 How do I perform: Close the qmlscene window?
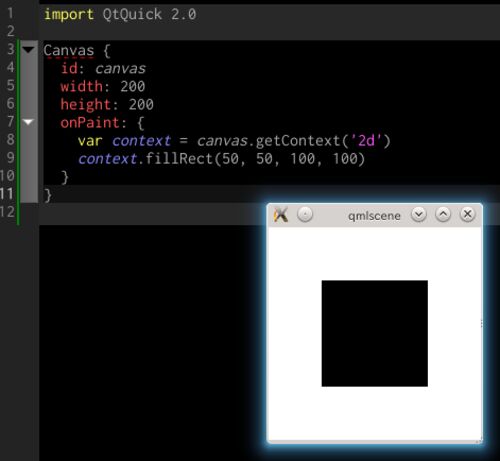tap(467, 214)
